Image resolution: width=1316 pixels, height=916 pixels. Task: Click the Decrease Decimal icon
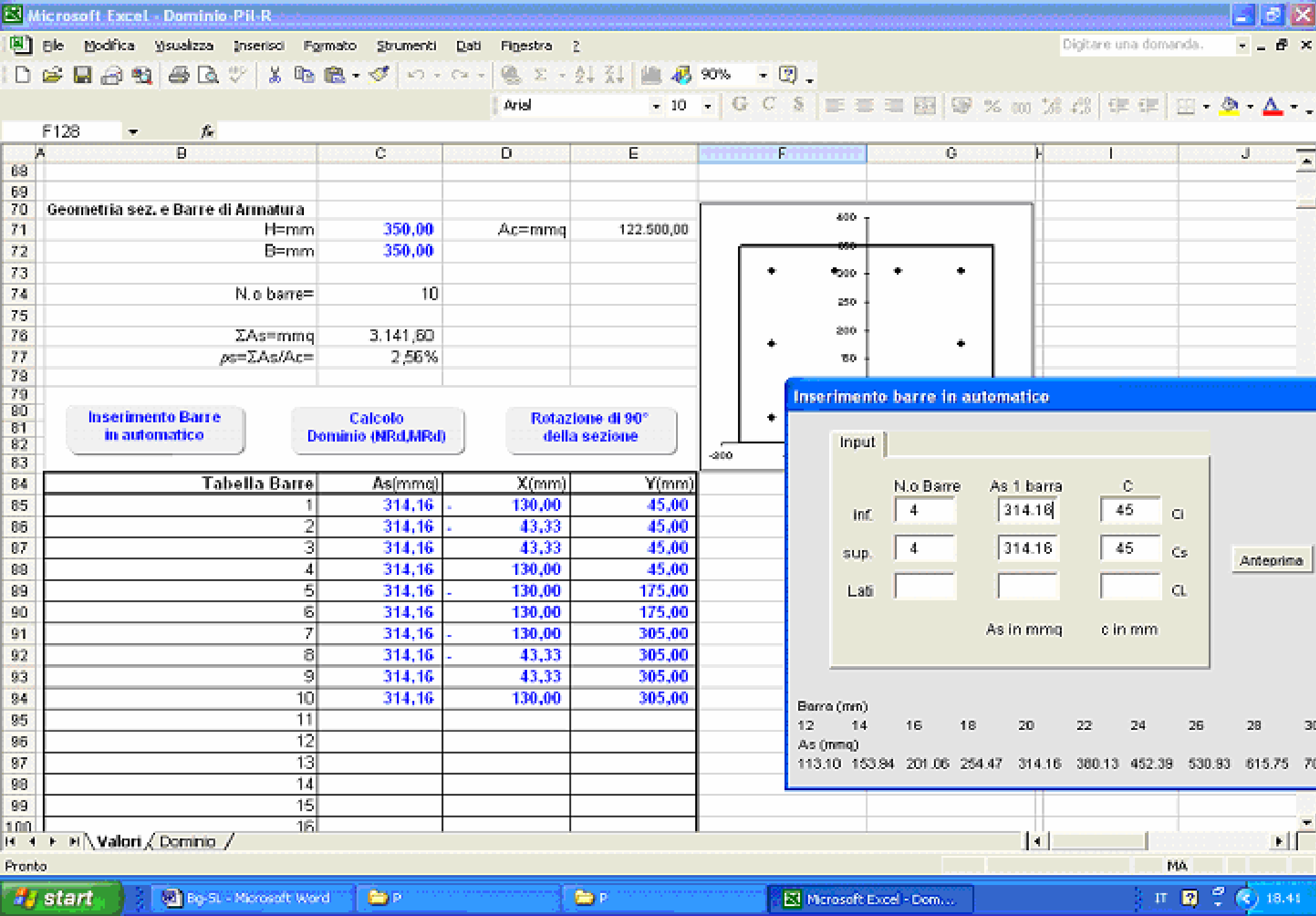[1082, 106]
